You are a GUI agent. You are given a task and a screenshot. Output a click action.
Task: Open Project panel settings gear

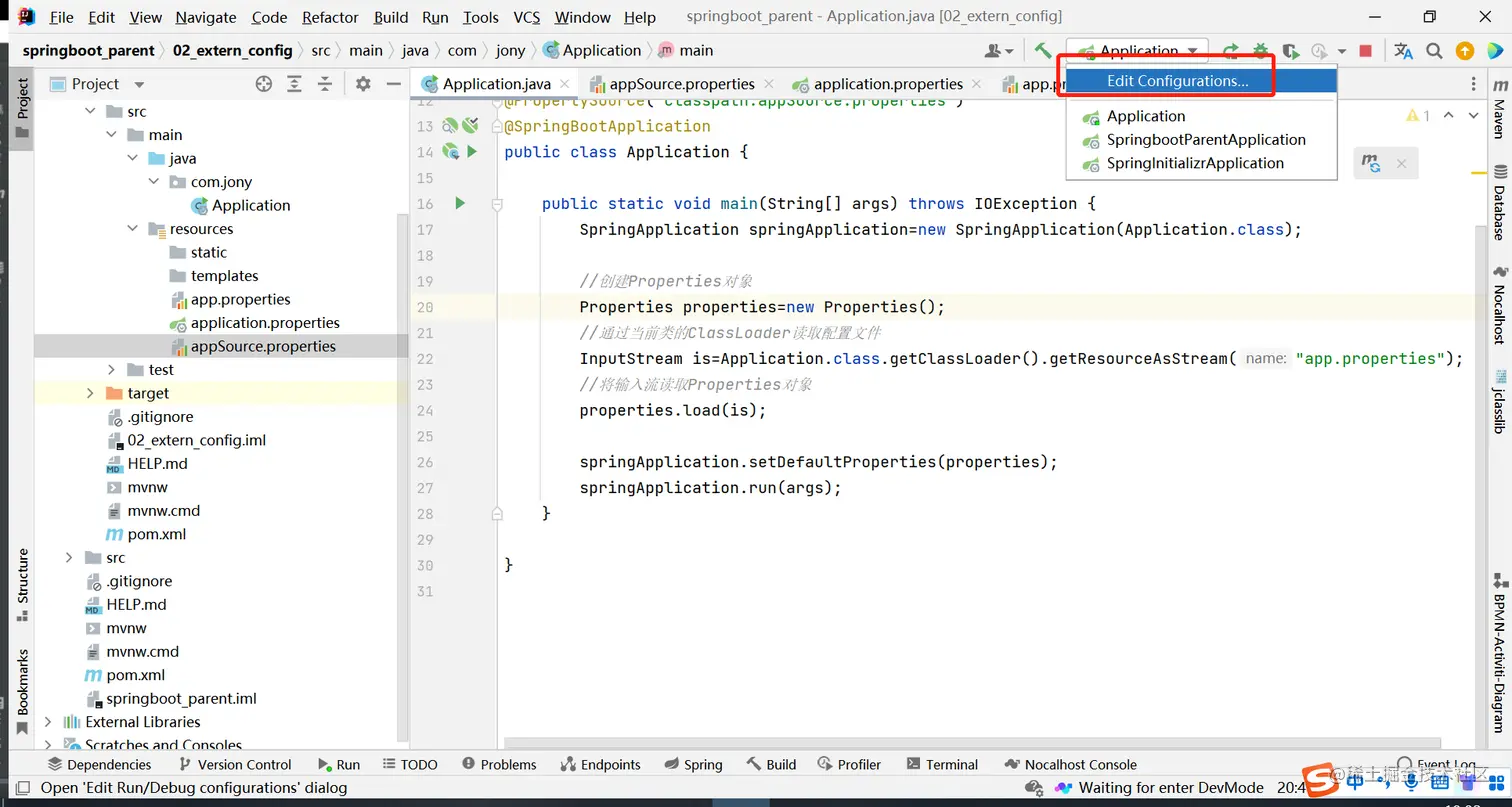363,84
